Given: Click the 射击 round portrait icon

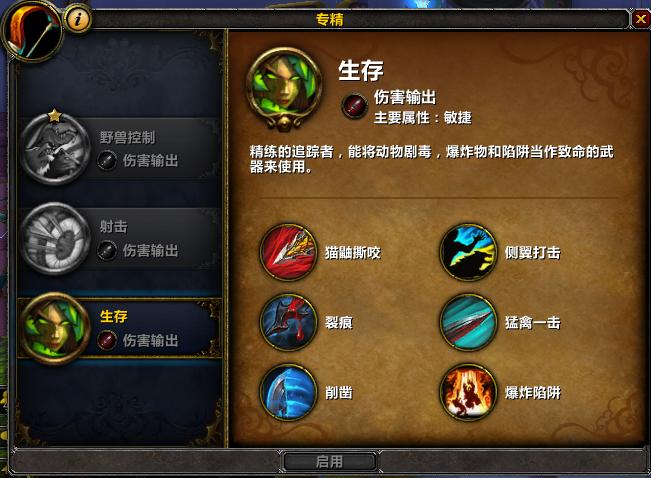Looking at the screenshot, I should (x=55, y=239).
